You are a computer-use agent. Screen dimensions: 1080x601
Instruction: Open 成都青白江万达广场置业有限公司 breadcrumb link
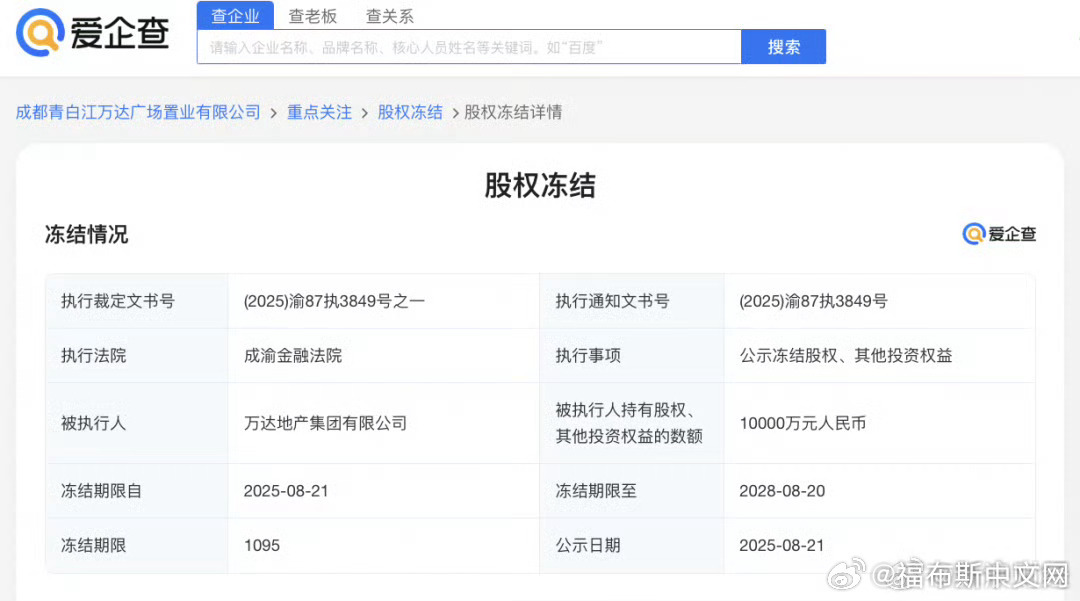(x=138, y=112)
